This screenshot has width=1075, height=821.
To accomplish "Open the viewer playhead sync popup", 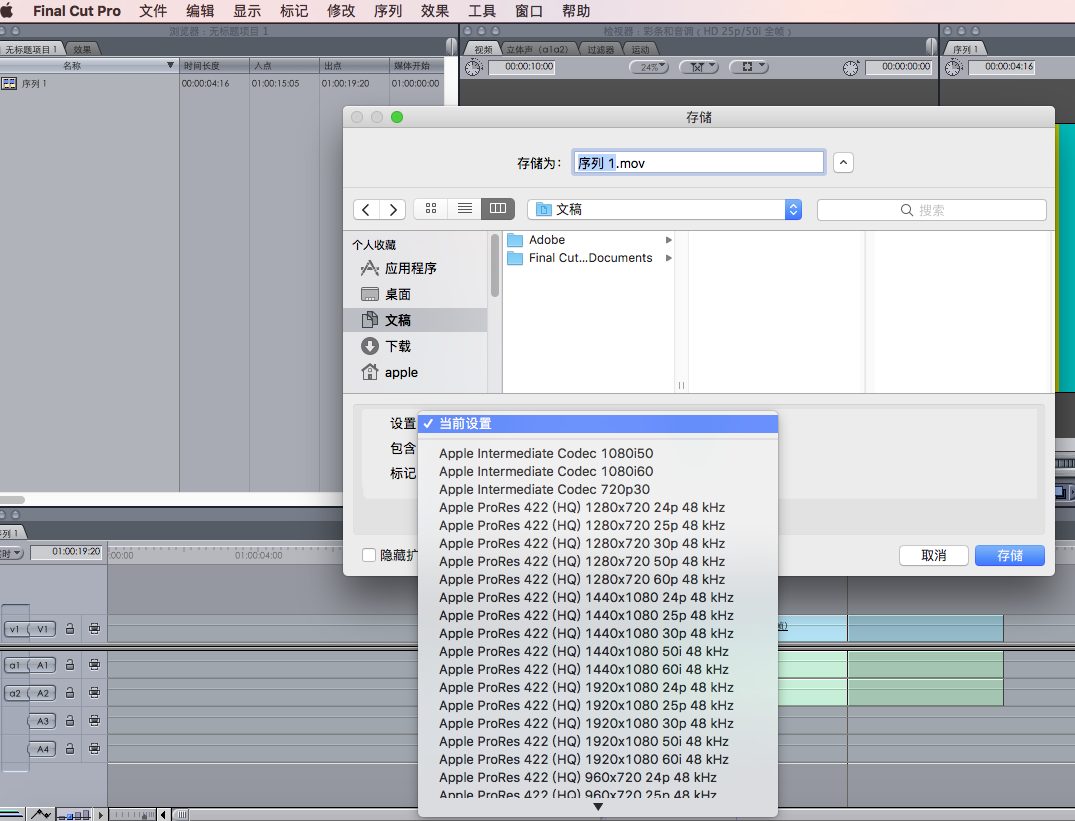I will point(699,67).
